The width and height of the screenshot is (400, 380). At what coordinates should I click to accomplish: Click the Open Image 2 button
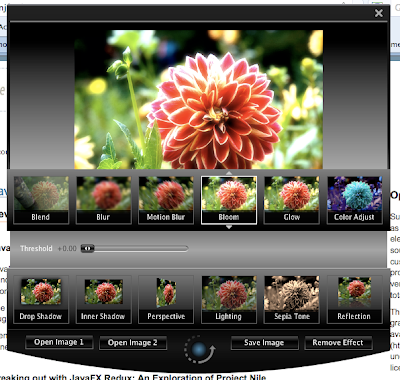pos(133,343)
